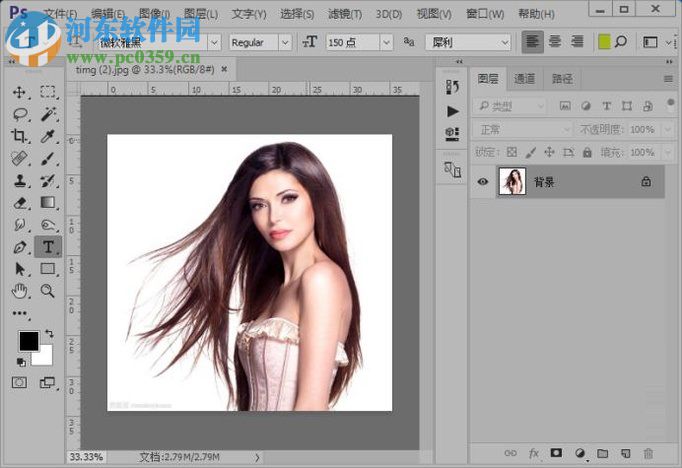Open the Regular font style dropdown
682x468 pixels.
[x=285, y=42]
